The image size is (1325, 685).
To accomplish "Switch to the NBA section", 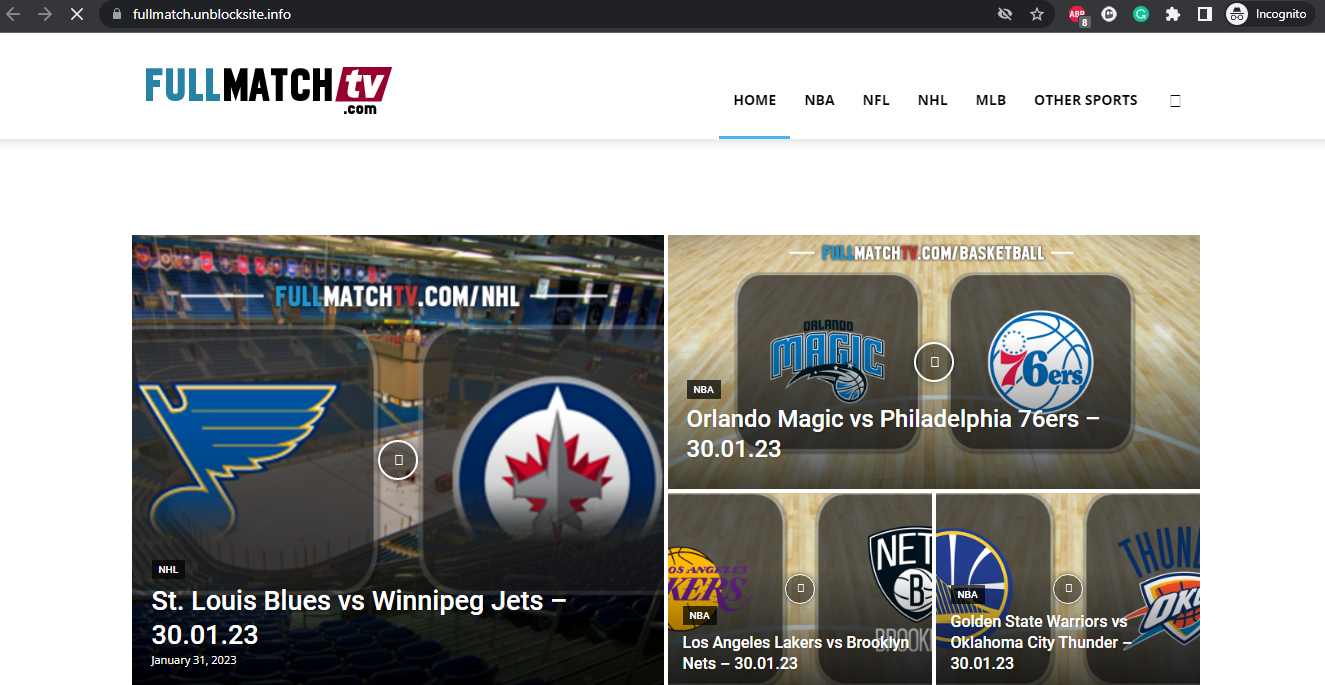I will pyautogui.click(x=819, y=100).
